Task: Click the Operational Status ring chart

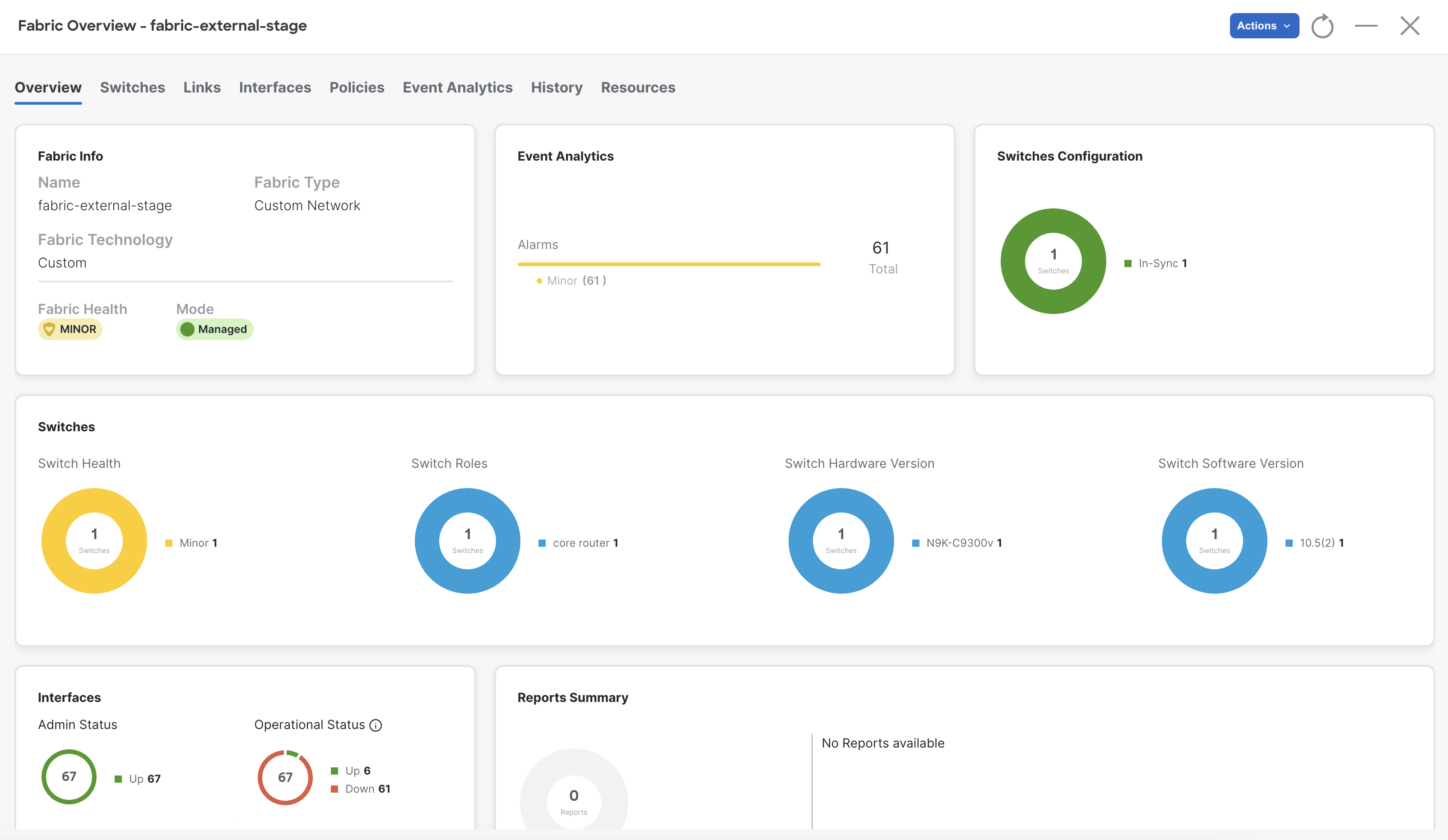Action: [285, 777]
